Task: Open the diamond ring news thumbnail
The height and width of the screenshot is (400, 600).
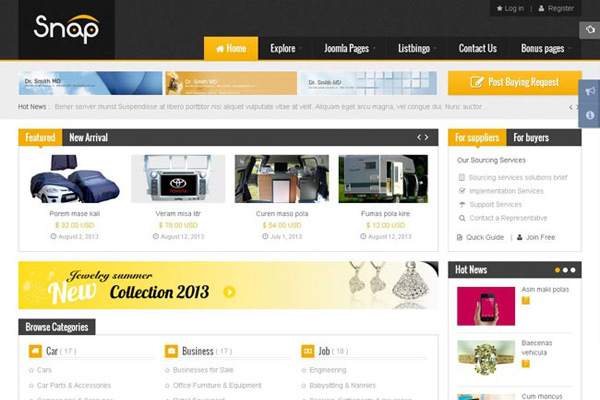Action: (x=486, y=358)
